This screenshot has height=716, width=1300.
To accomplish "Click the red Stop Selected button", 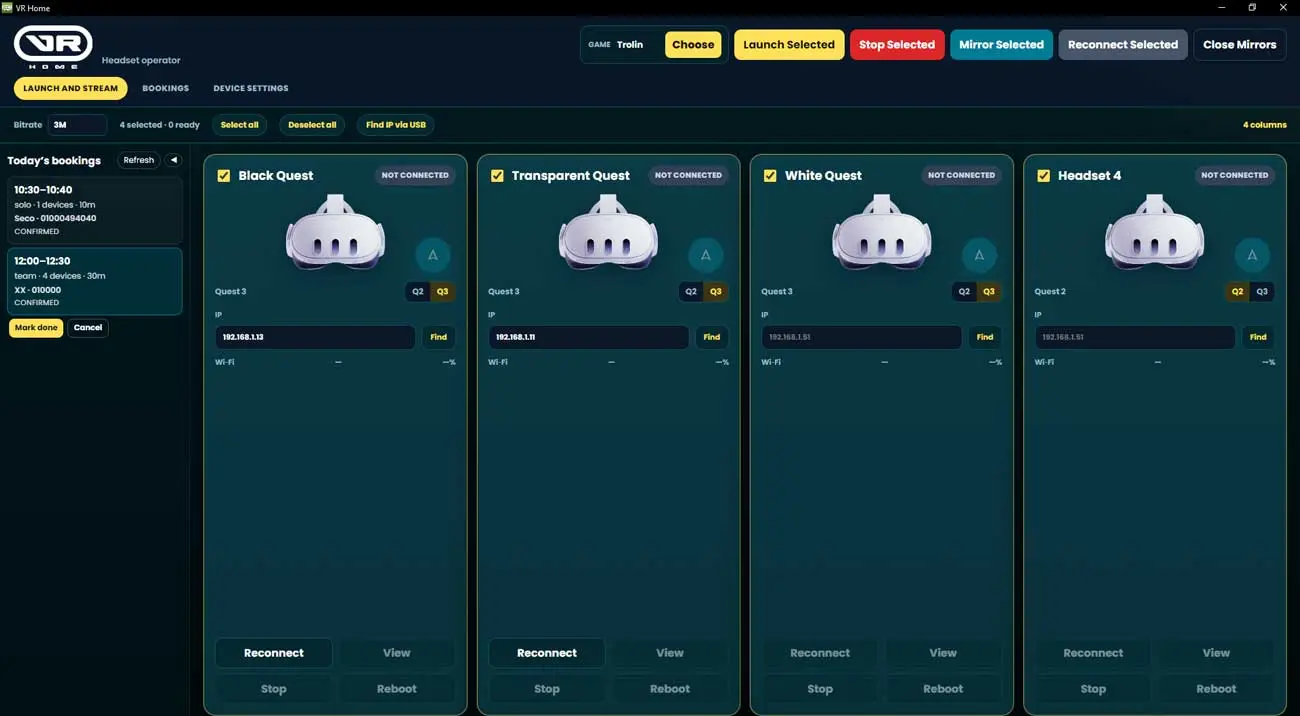I will pyautogui.click(x=897, y=45).
